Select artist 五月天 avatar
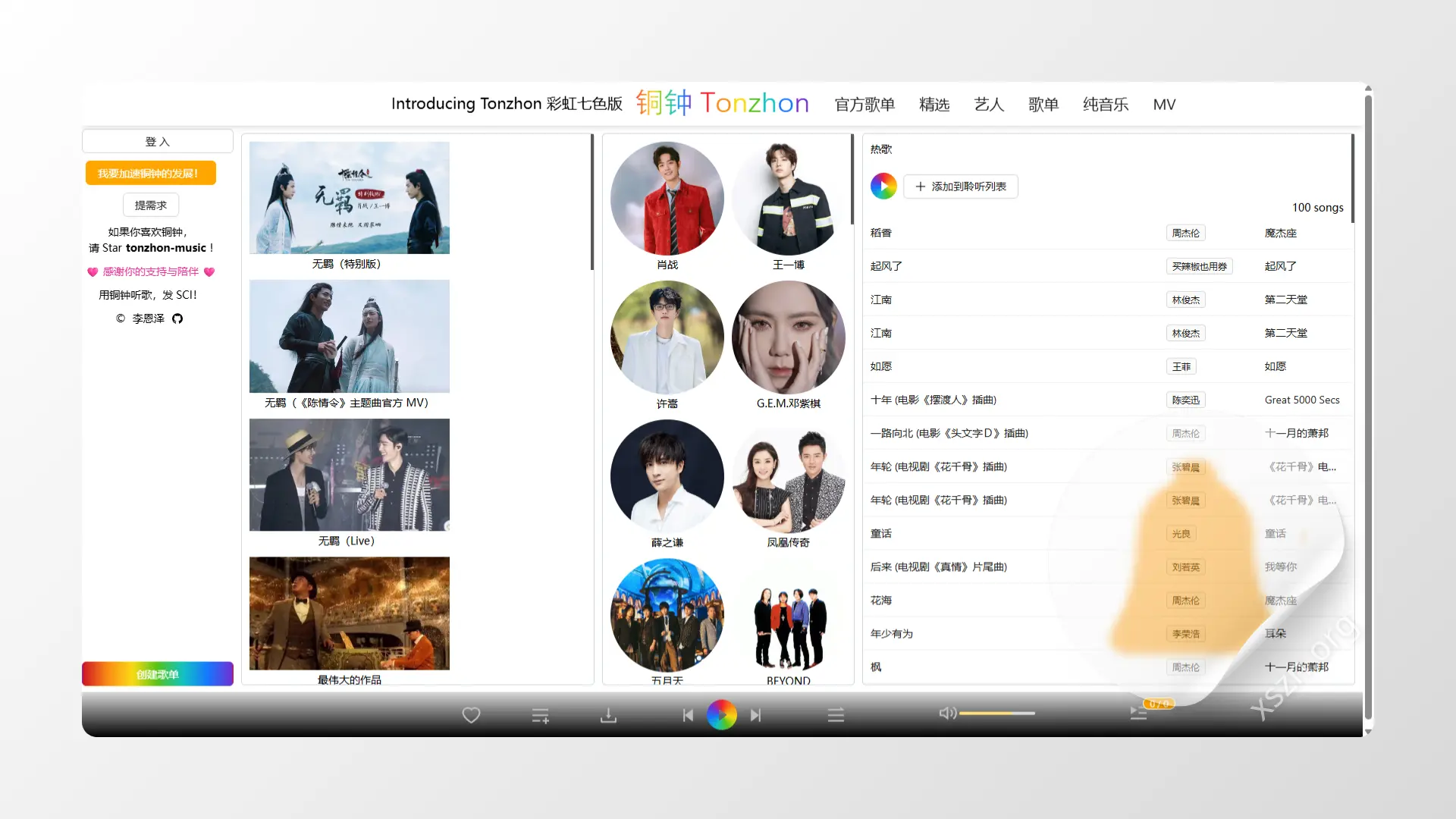The image size is (1456, 819). (667, 615)
